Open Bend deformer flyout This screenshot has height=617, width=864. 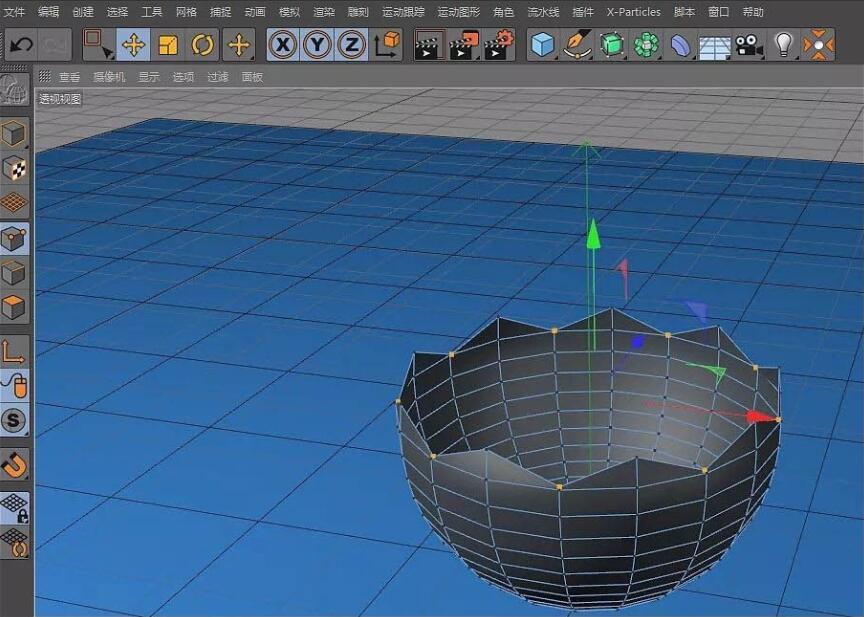(x=681, y=45)
